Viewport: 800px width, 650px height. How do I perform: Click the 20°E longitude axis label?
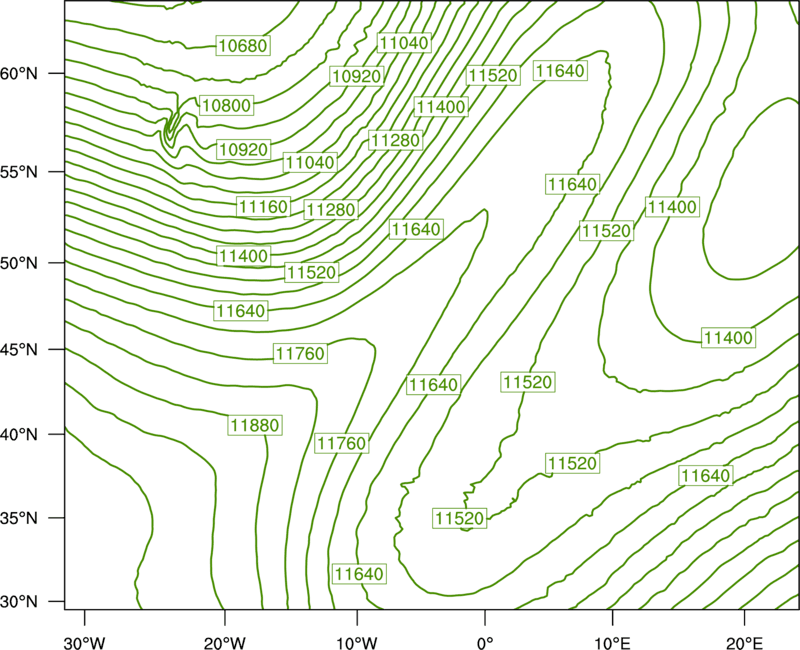(x=744, y=643)
